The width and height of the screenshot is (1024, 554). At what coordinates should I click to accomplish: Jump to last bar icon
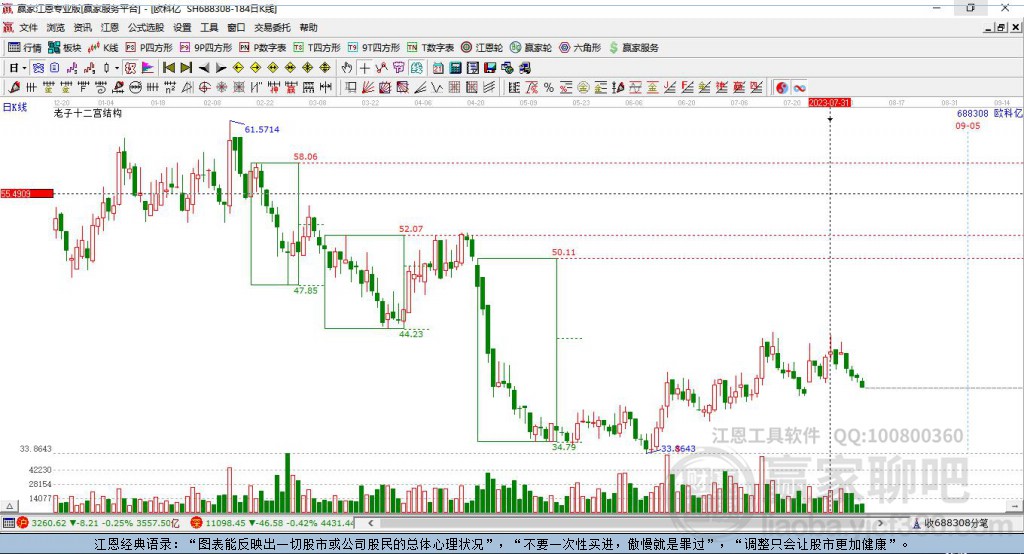click(x=186, y=68)
